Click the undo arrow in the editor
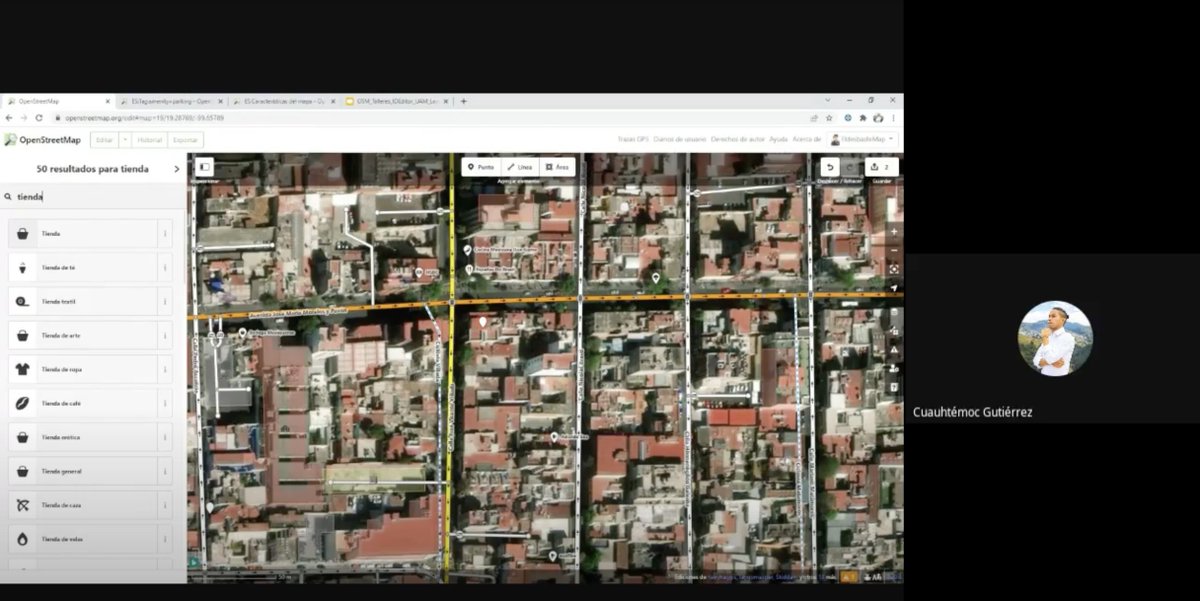Screen dimensions: 1200x601 pyautogui.click(x=830, y=167)
